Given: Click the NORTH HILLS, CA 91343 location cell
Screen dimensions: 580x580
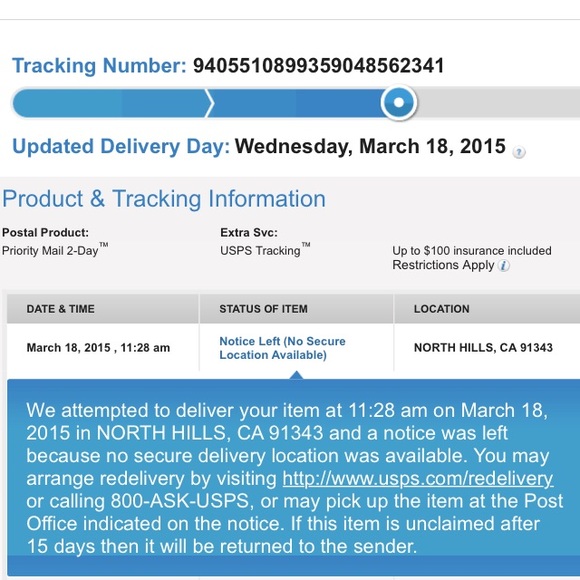Looking at the screenshot, I should click(483, 348).
